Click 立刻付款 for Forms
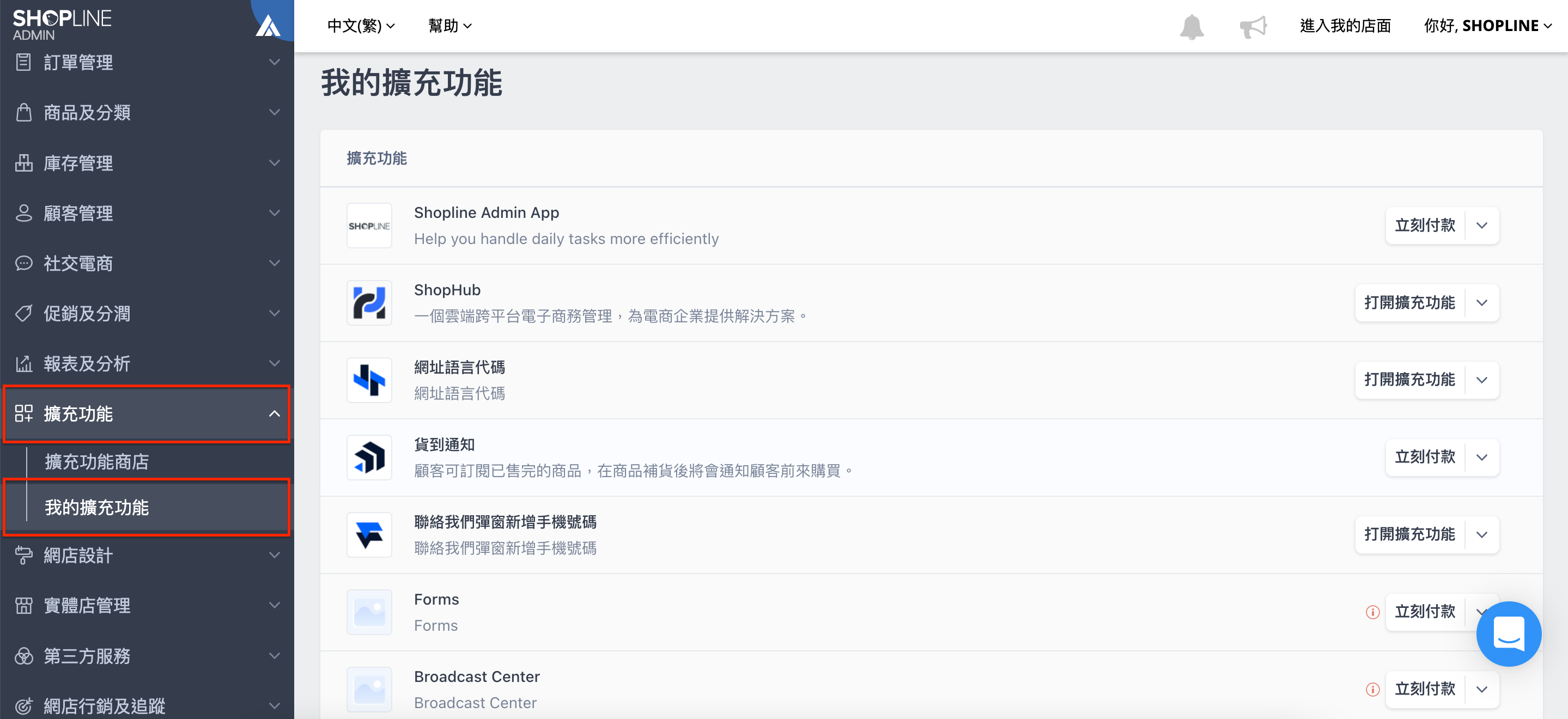Viewport: 1568px width, 719px height. [1425, 612]
